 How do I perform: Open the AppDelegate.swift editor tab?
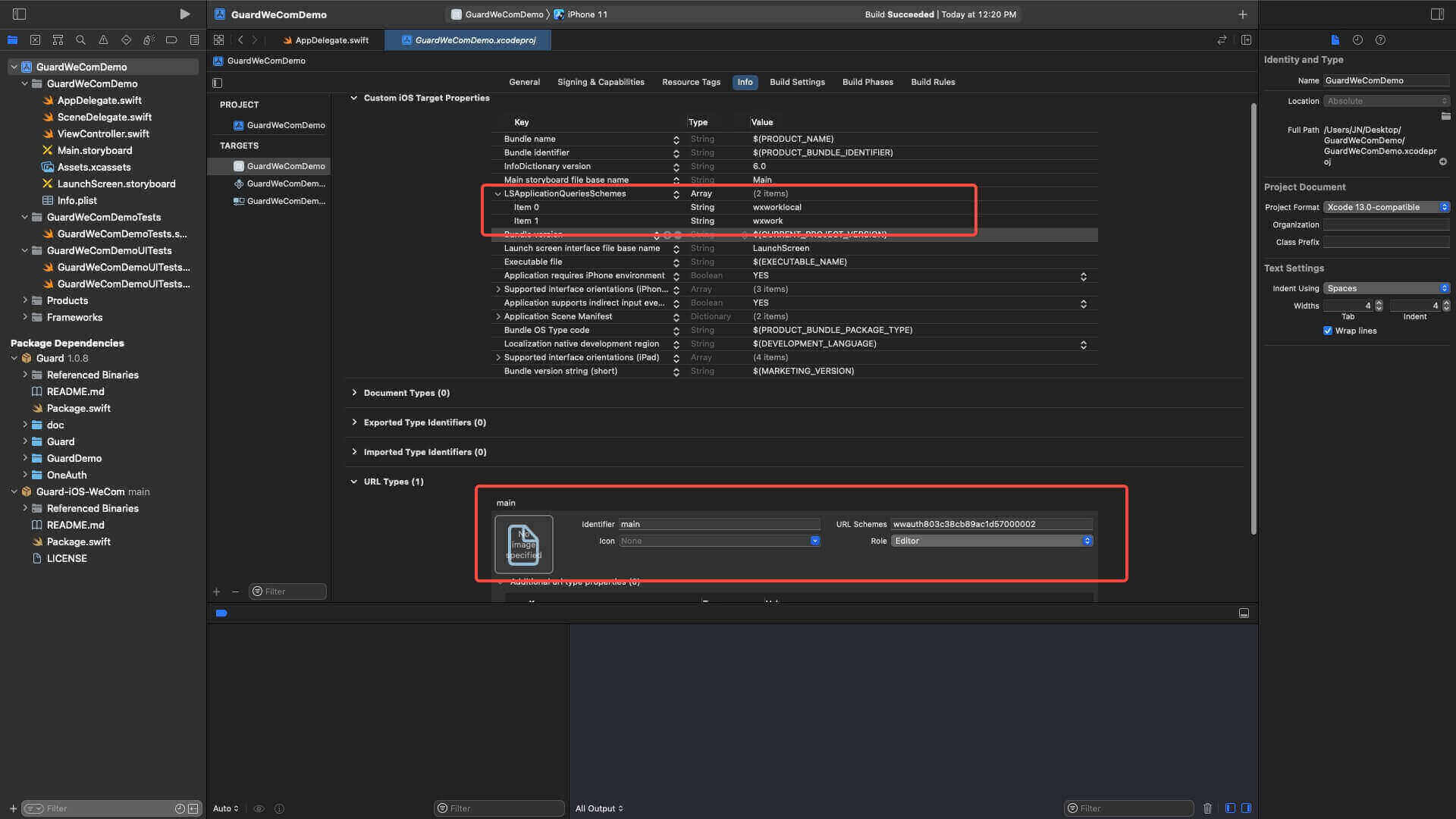click(331, 40)
